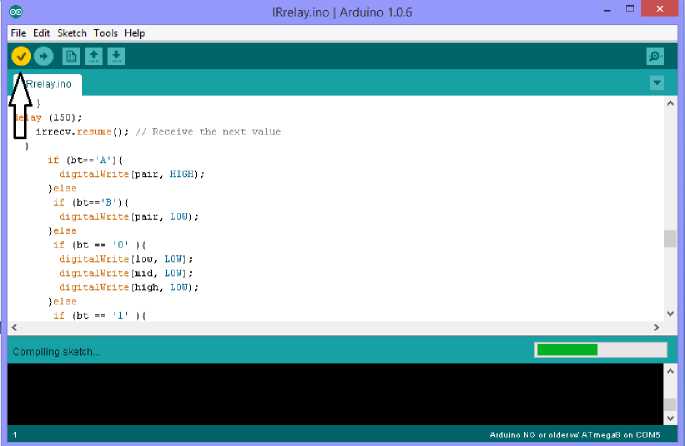
Task: Open the Edit menu
Action: 42,33
